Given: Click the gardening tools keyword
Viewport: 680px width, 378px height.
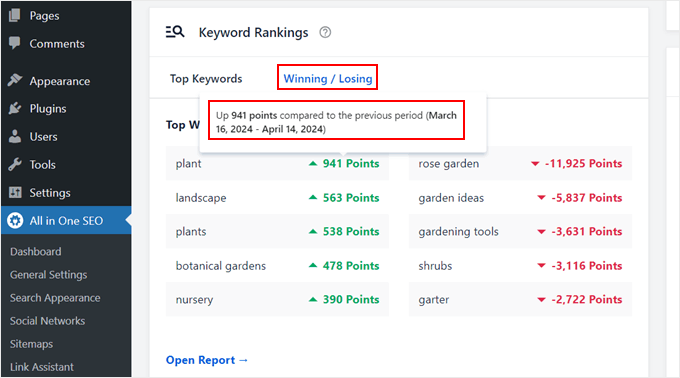Looking at the screenshot, I should pos(458,232).
